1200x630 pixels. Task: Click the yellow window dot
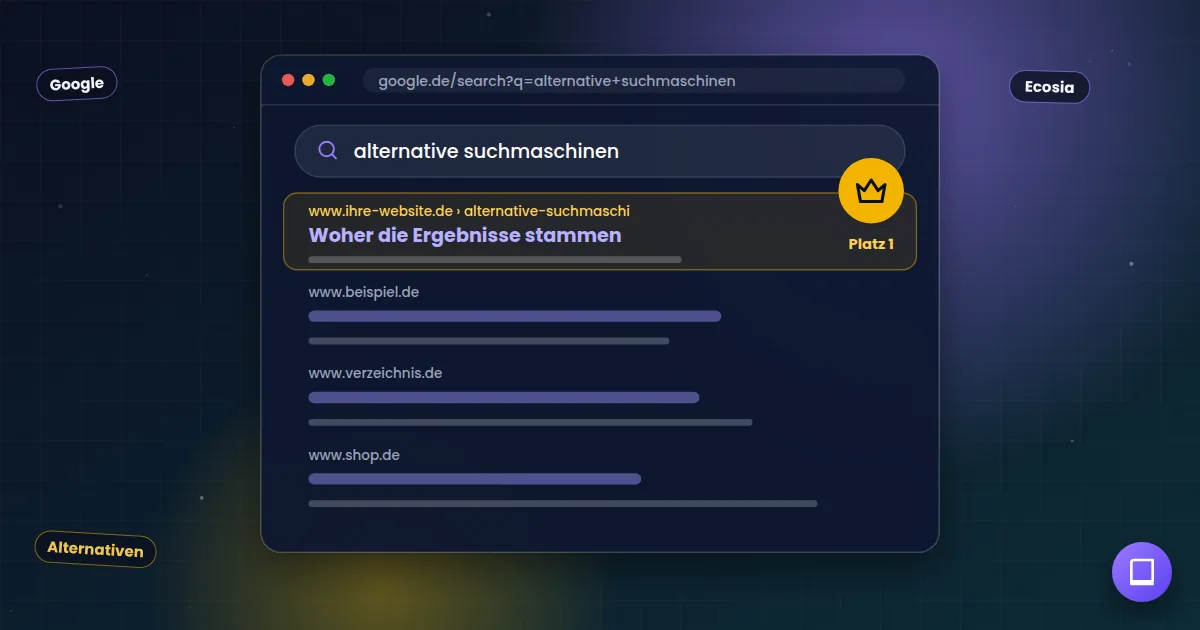click(308, 80)
